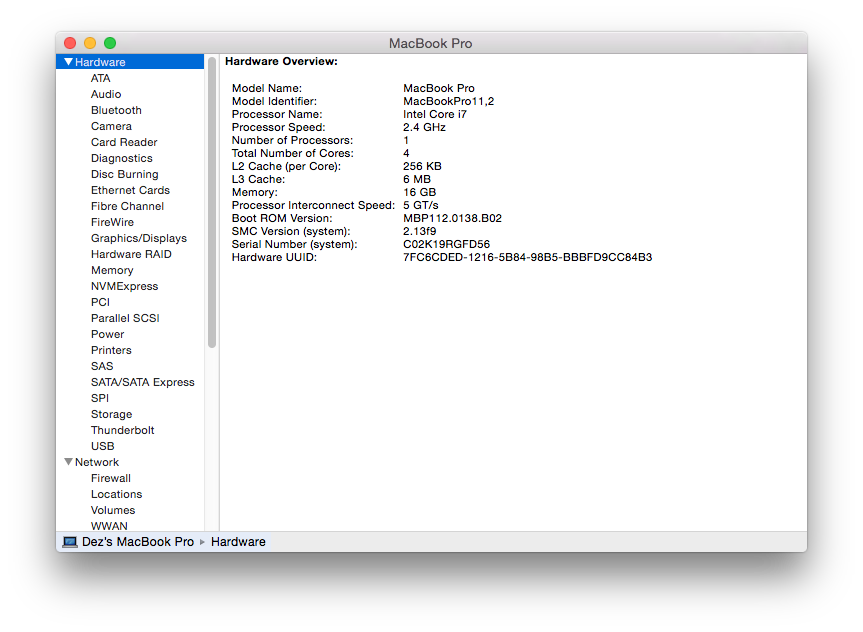Viewport: 863px width, 632px height.
Task: Click the Total Number of Cores label
Action: click(x=293, y=153)
